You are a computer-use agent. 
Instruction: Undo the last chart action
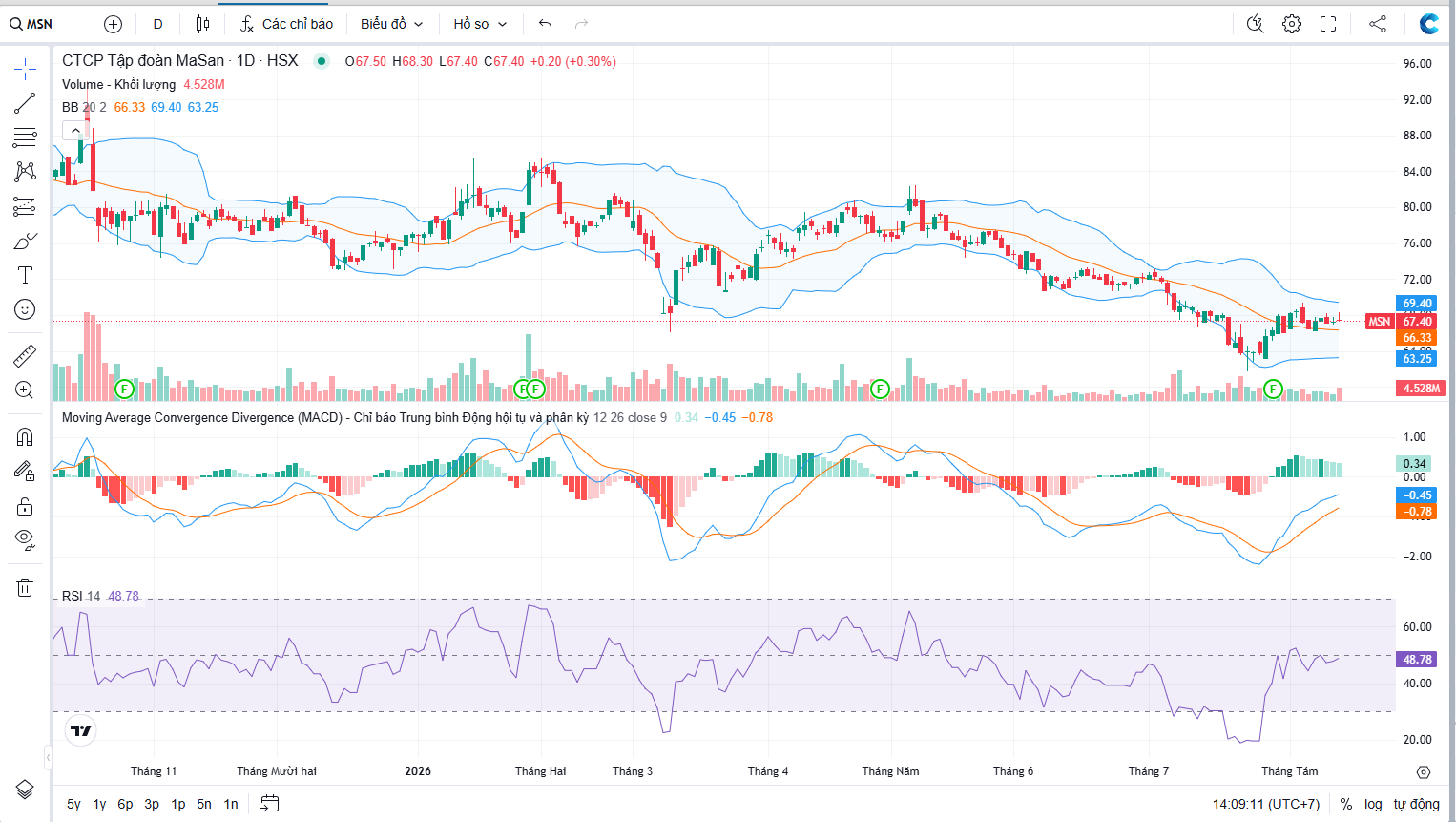[x=545, y=24]
